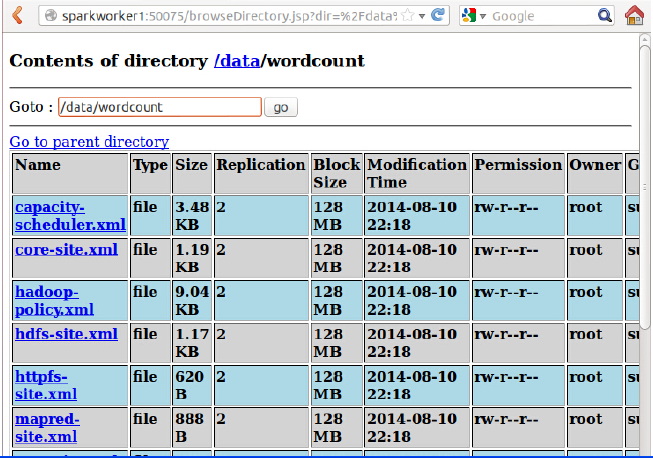Click the 3.48 KB size cell
The height and width of the screenshot is (458, 653).
[x=192, y=216]
